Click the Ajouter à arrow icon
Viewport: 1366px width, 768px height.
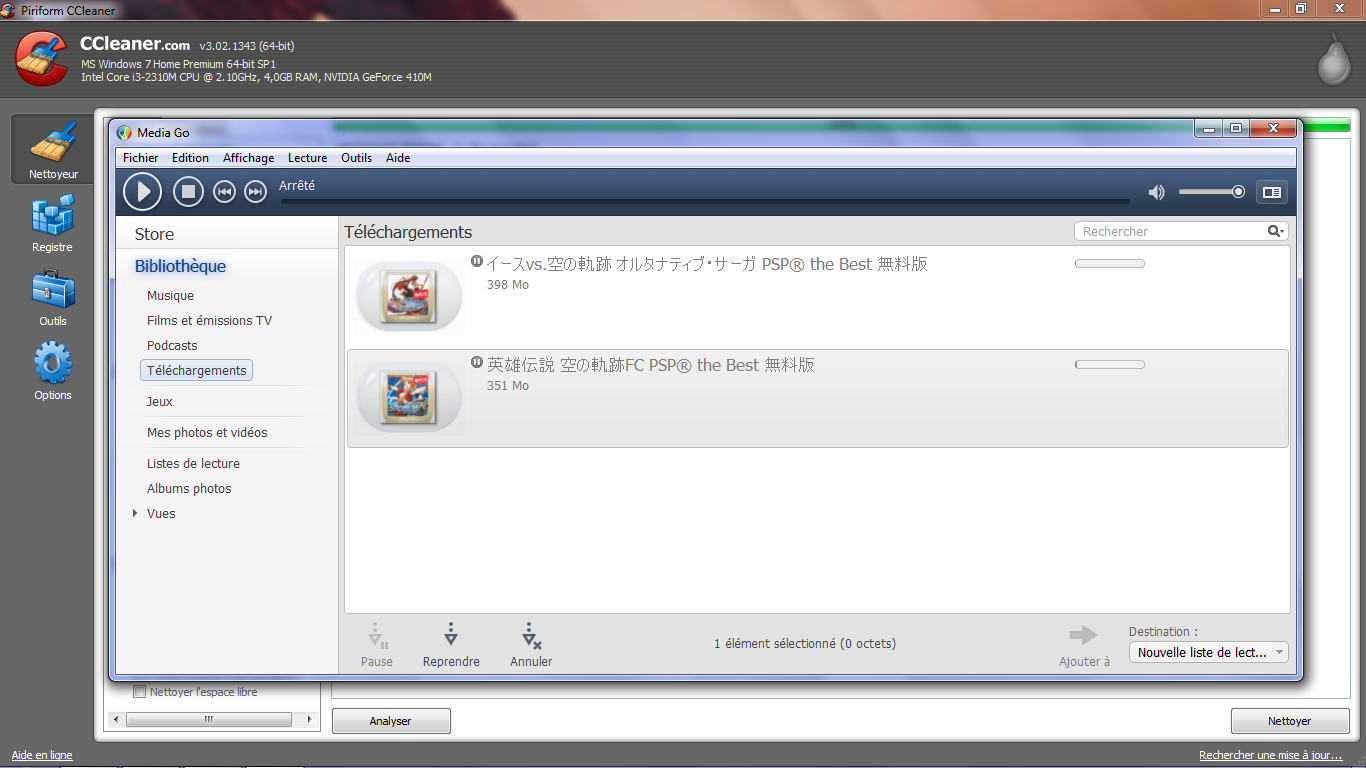click(x=1084, y=635)
